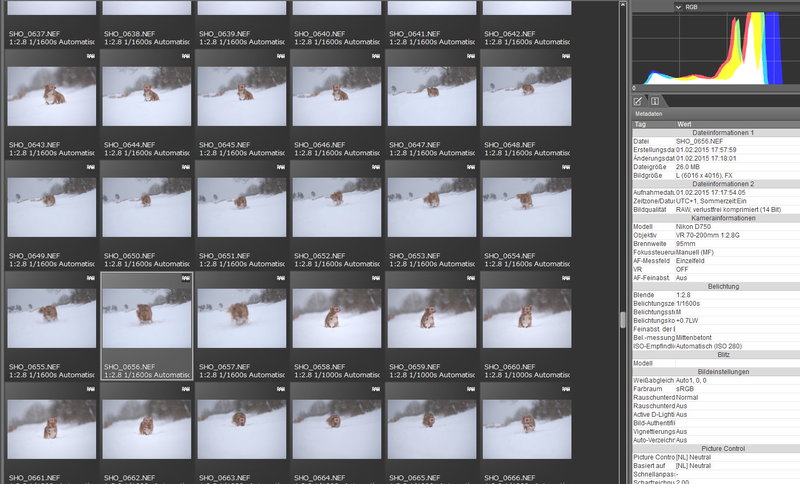Screen dimensions: 800x484
Task: Click the RAW badge above SHO_0663.NEF
Action: pyautogui.click(x=281, y=389)
